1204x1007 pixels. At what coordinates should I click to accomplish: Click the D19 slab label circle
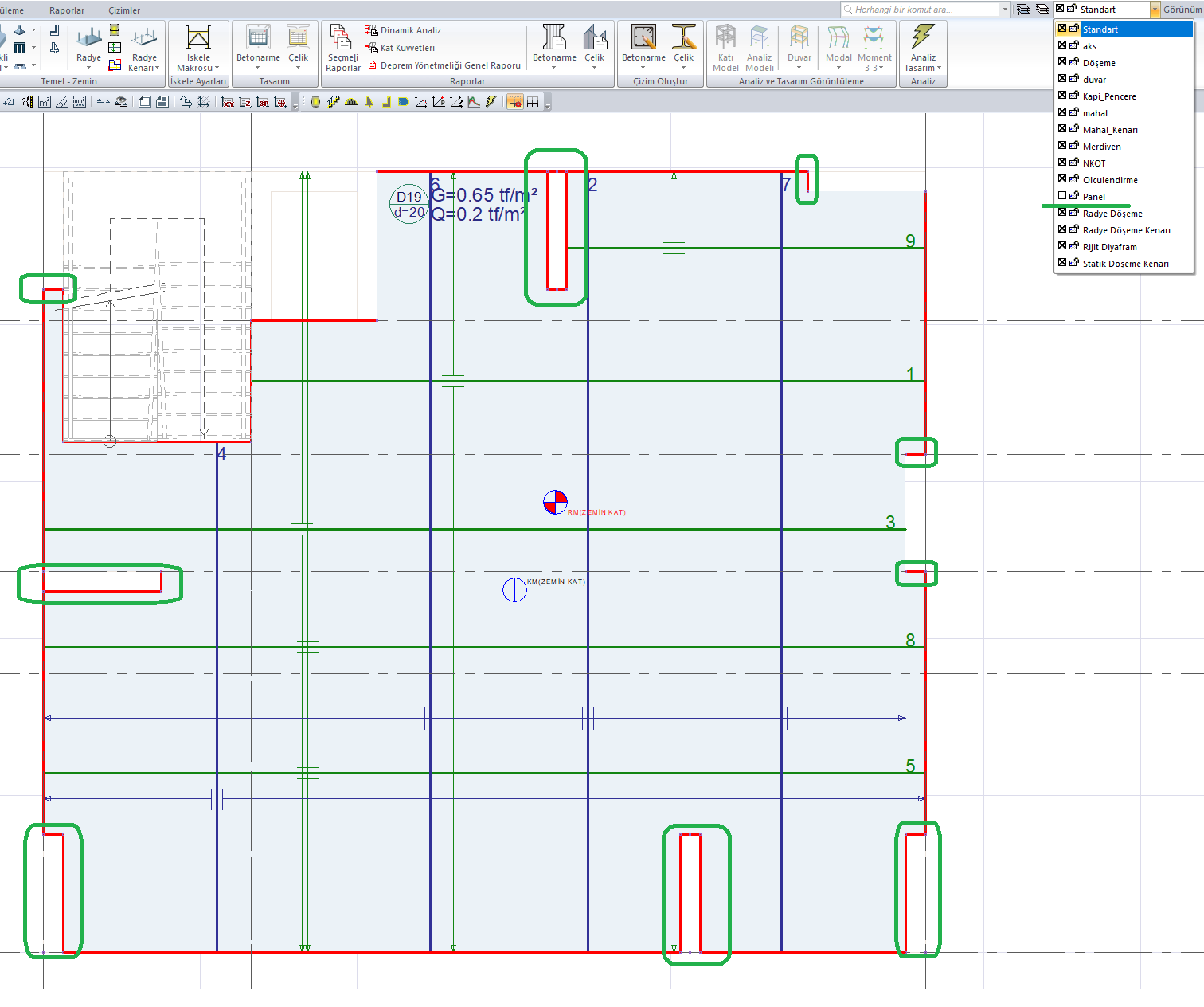pyautogui.click(x=409, y=204)
